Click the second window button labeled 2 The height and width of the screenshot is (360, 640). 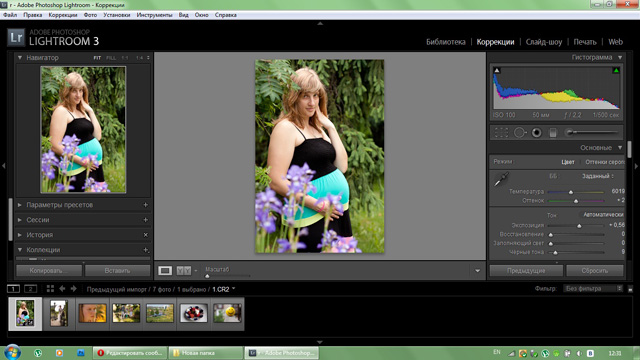coord(31,289)
